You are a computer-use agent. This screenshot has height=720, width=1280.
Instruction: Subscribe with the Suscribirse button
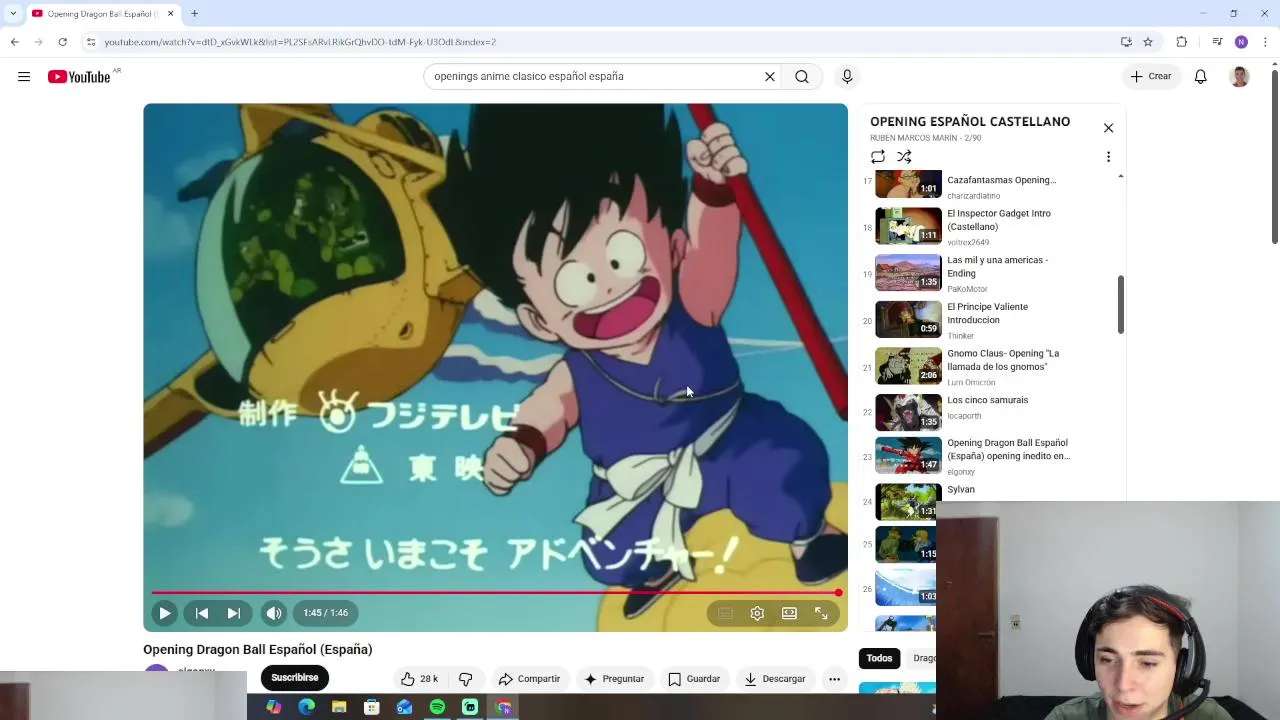(x=295, y=678)
